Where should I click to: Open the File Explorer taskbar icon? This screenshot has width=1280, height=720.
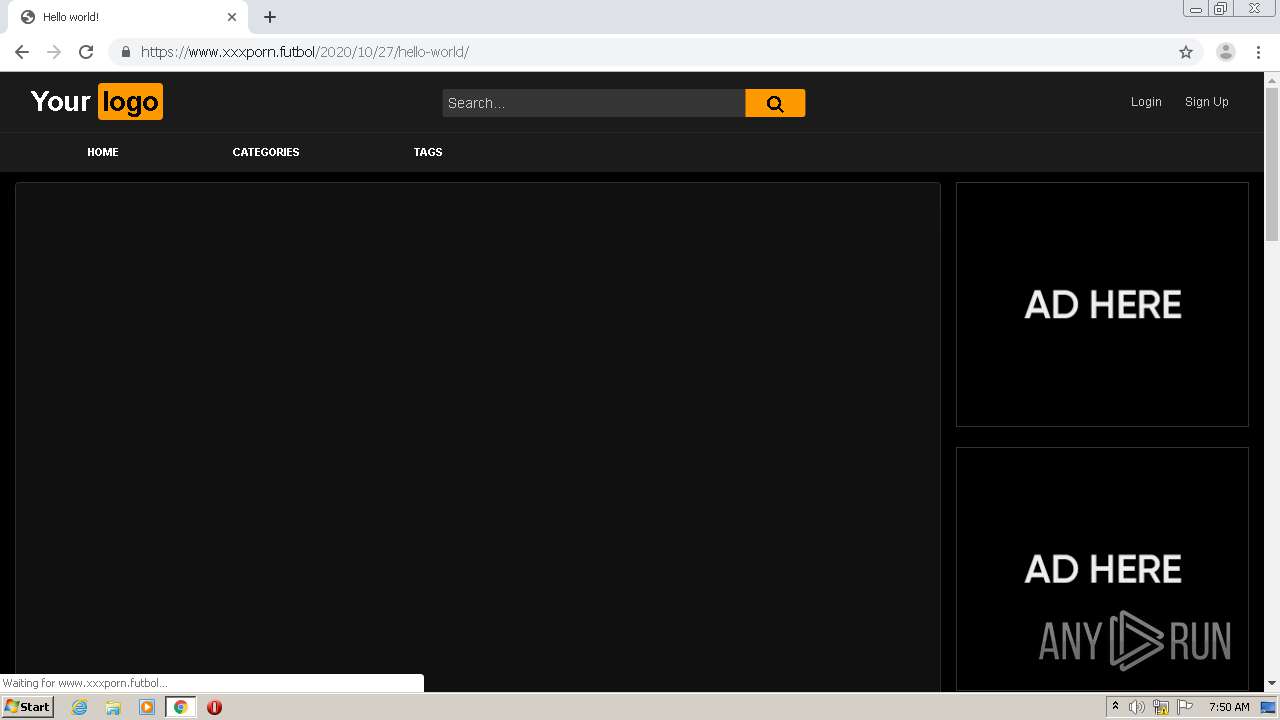click(x=113, y=707)
